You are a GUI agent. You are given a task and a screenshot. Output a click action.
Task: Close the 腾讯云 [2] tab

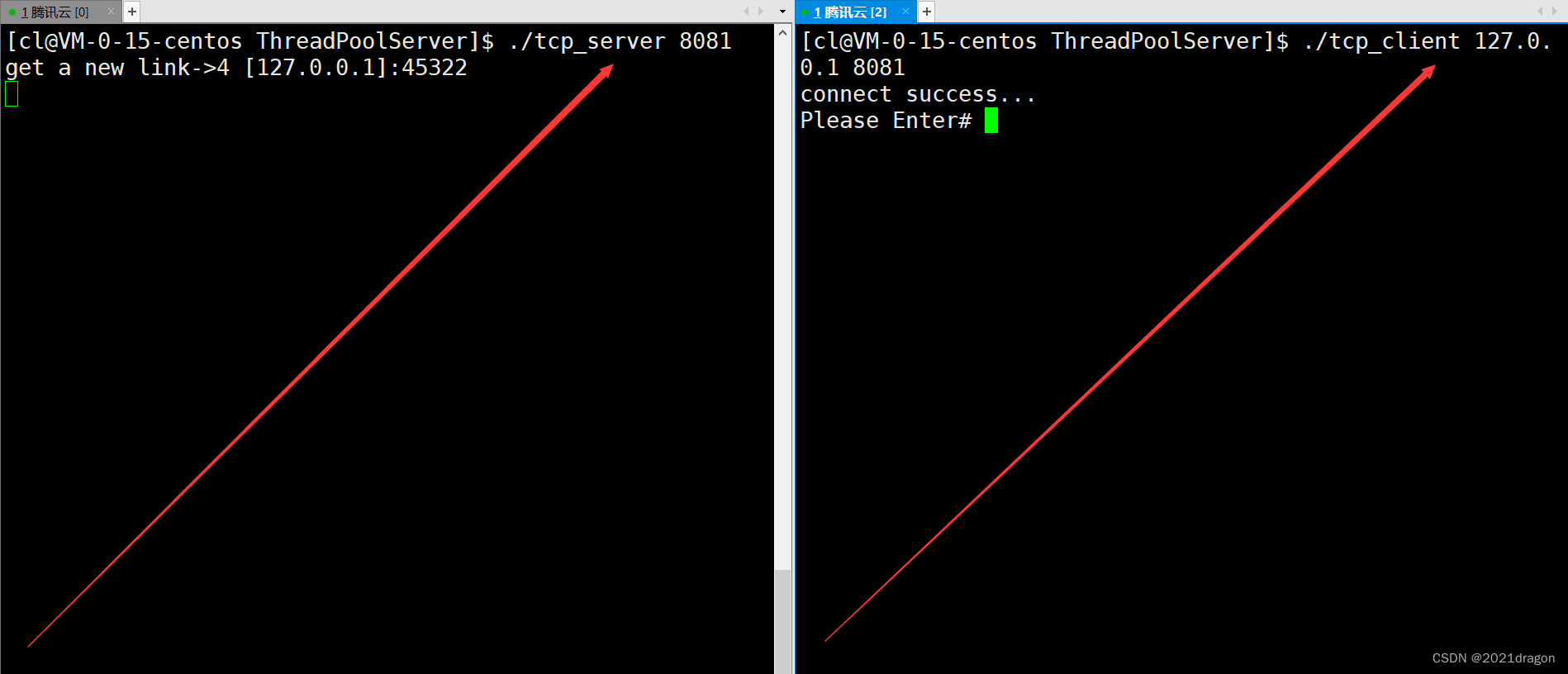pyautogui.click(x=905, y=12)
